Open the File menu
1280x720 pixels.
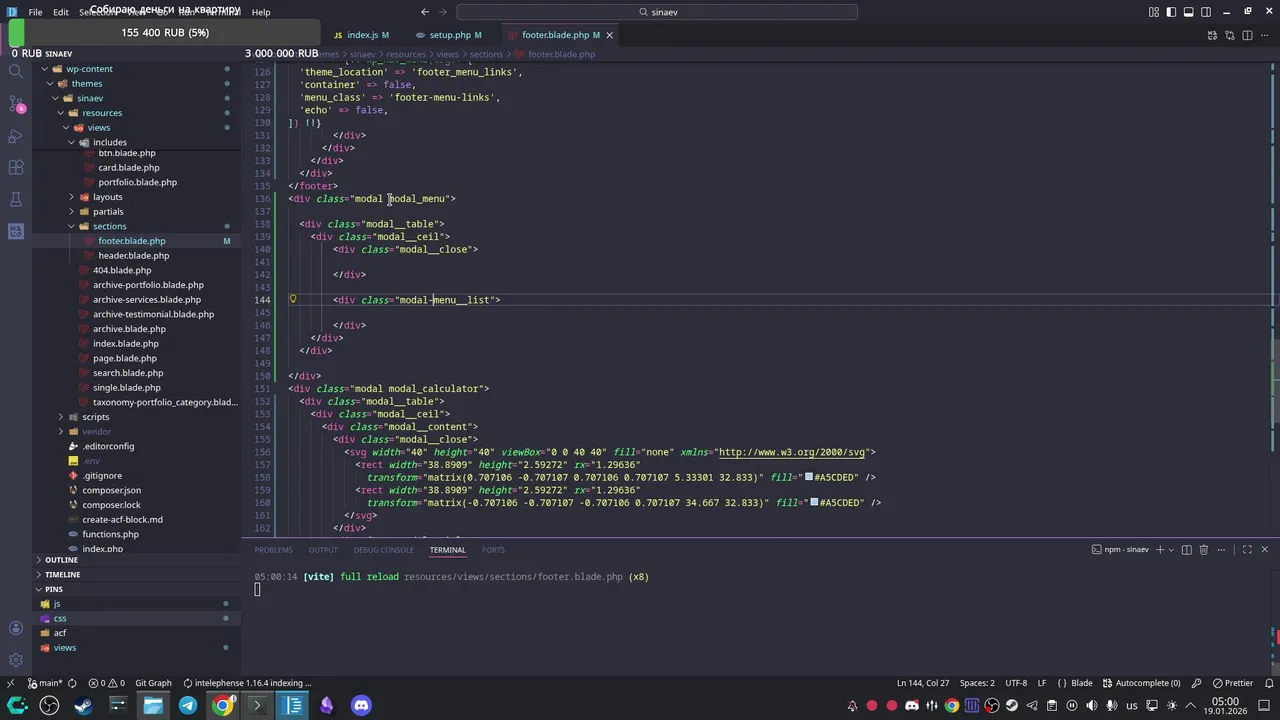tap(35, 12)
